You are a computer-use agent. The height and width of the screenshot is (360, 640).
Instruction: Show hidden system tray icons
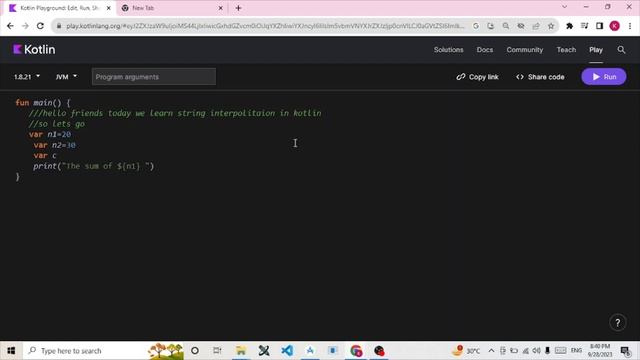[491, 351]
